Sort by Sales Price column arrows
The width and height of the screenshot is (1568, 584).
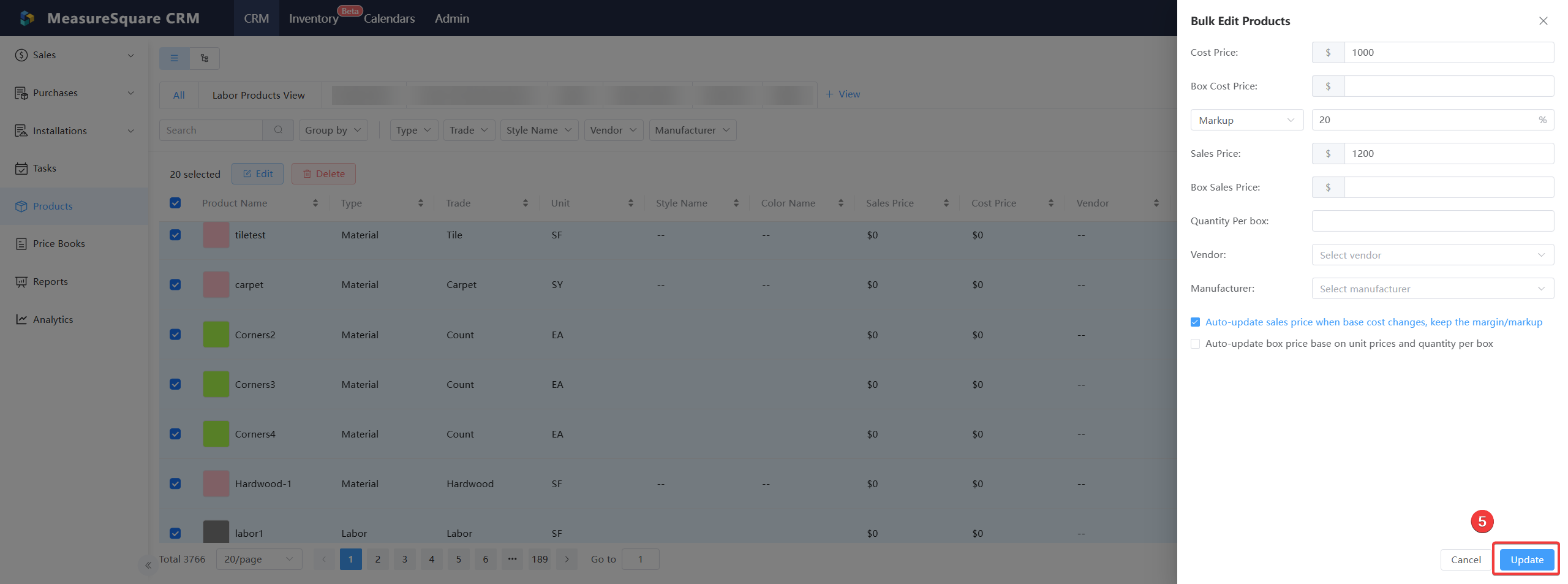click(x=946, y=203)
